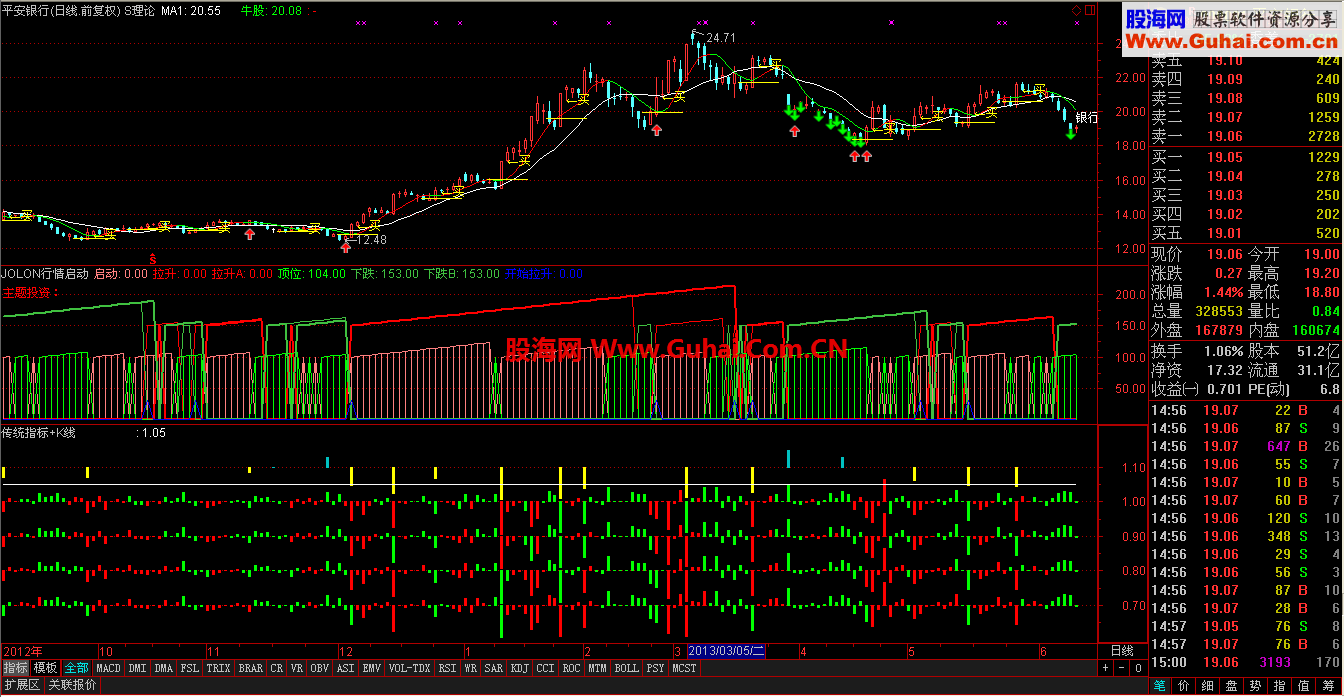Select the VOL-TDX indicator
Viewport: 1344px width, 697px height.
tap(409, 668)
